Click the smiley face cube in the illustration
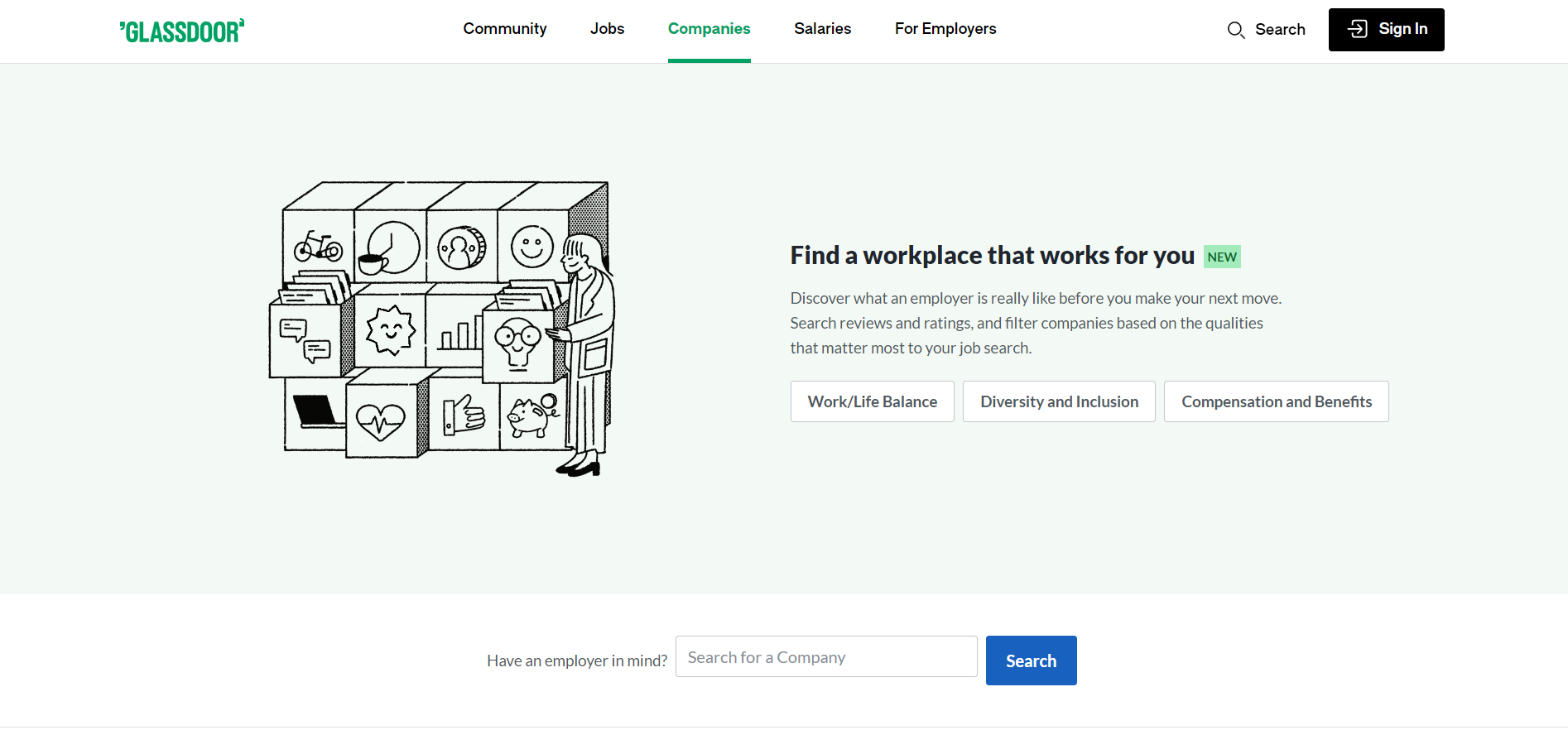Viewport: 1568px width, 735px height. click(531, 246)
